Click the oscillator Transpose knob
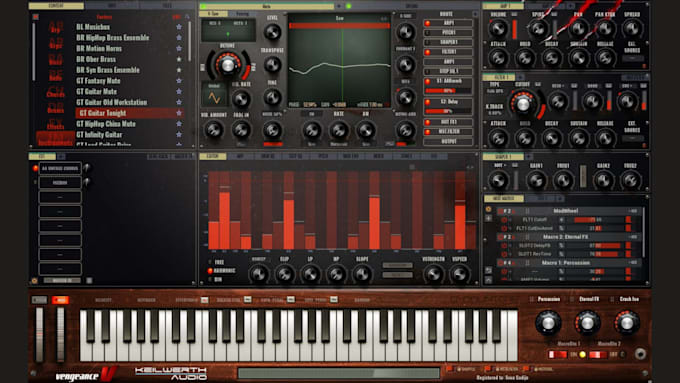 tap(272, 65)
